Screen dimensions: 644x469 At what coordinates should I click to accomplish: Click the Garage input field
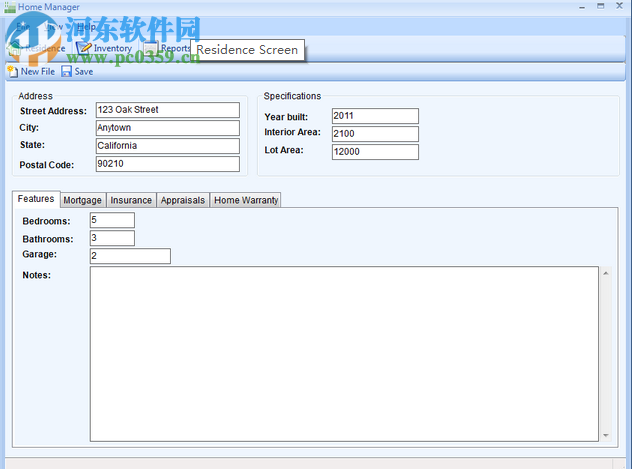point(130,256)
